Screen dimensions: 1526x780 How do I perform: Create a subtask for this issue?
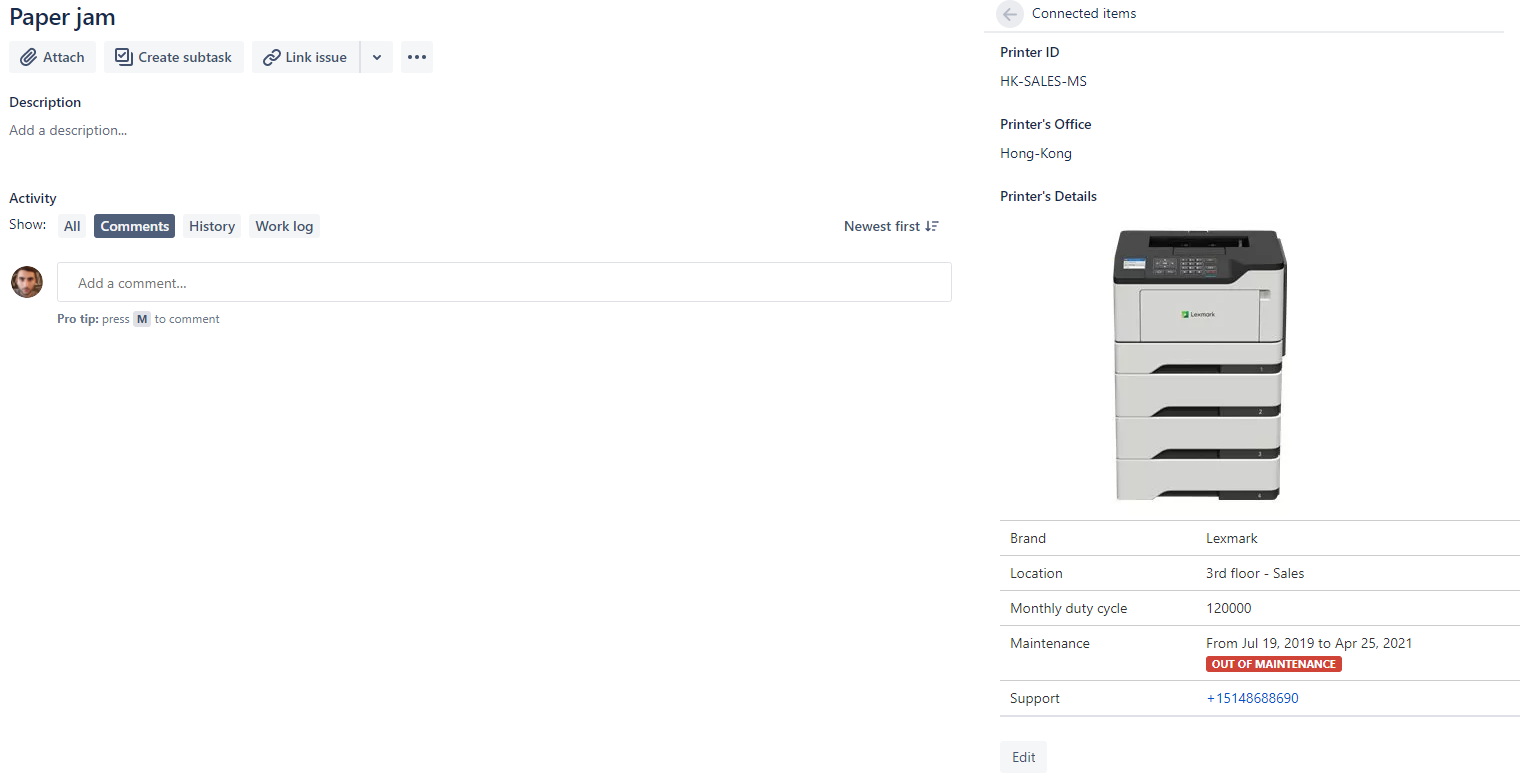pos(174,57)
